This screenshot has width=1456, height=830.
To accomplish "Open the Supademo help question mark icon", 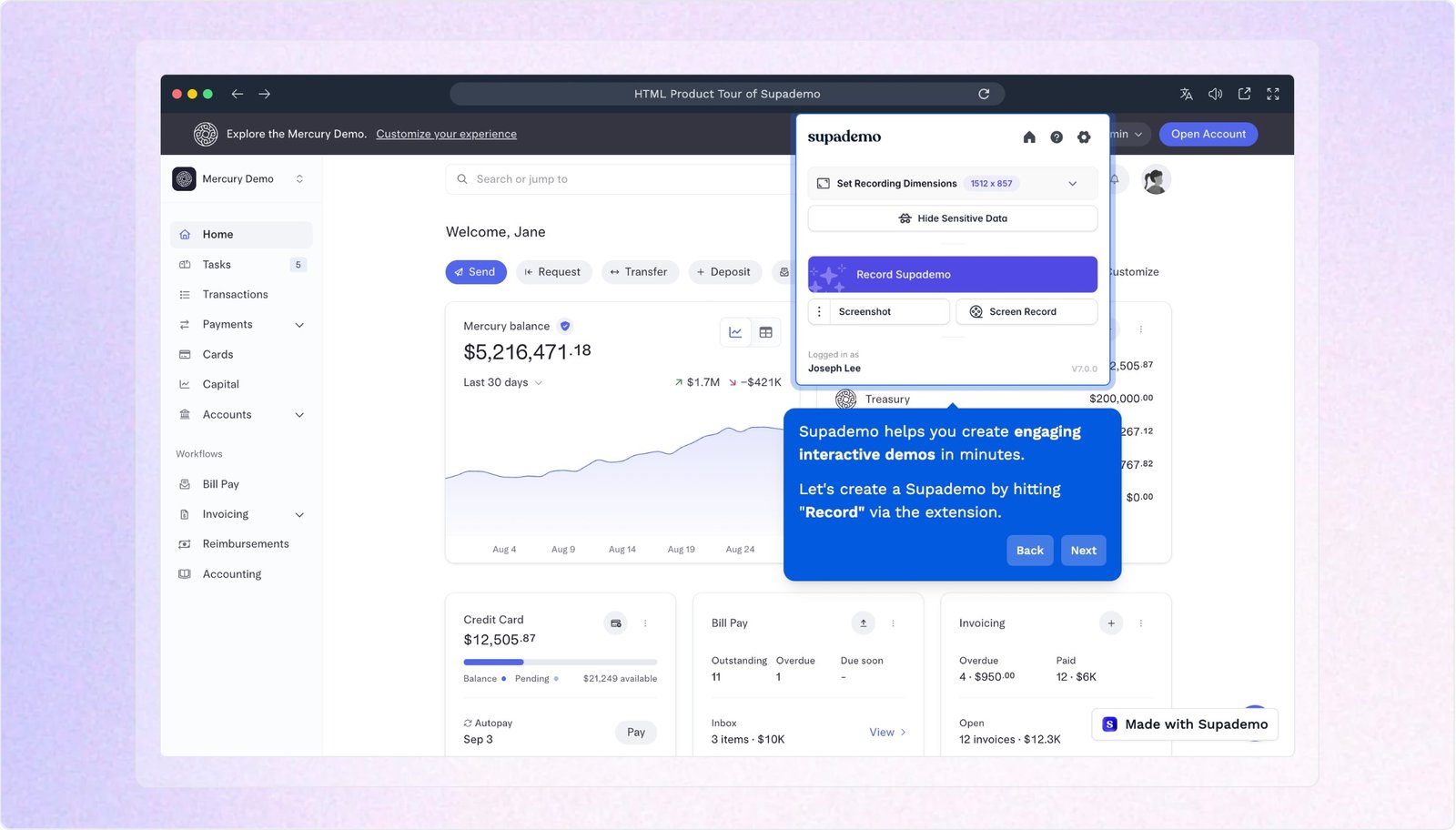I will point(1057,137).
